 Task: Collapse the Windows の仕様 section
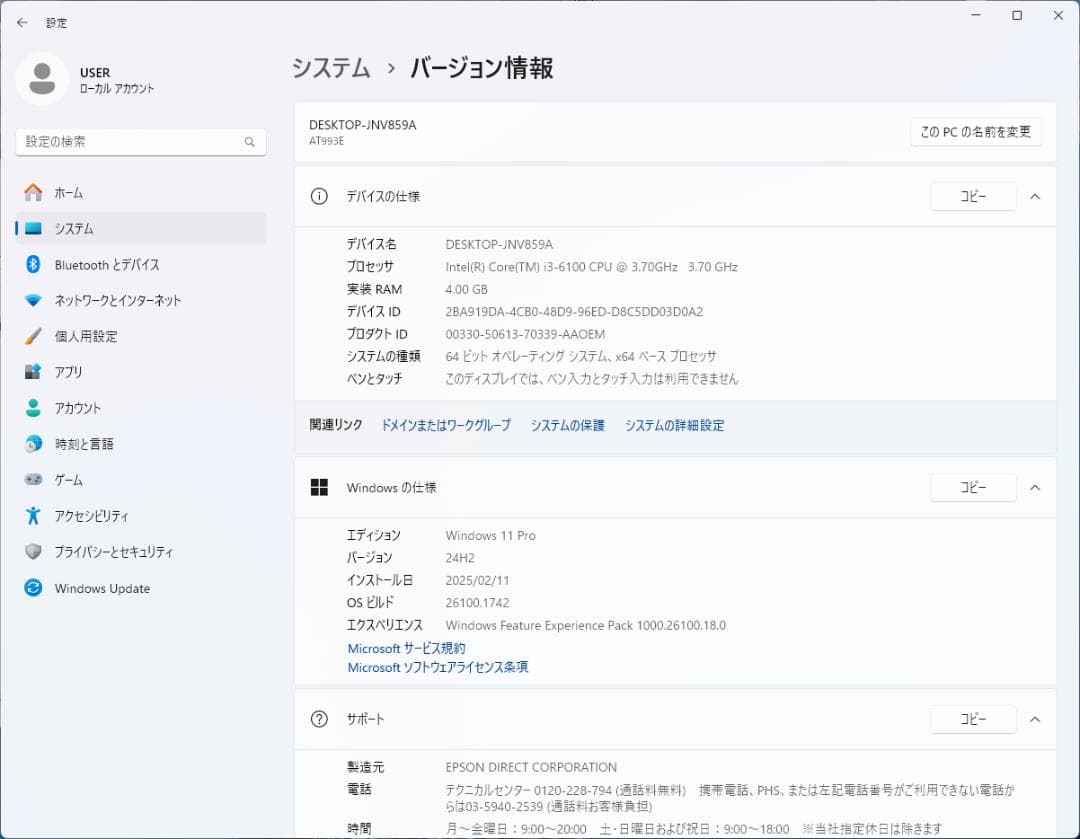coord(1035,487)
